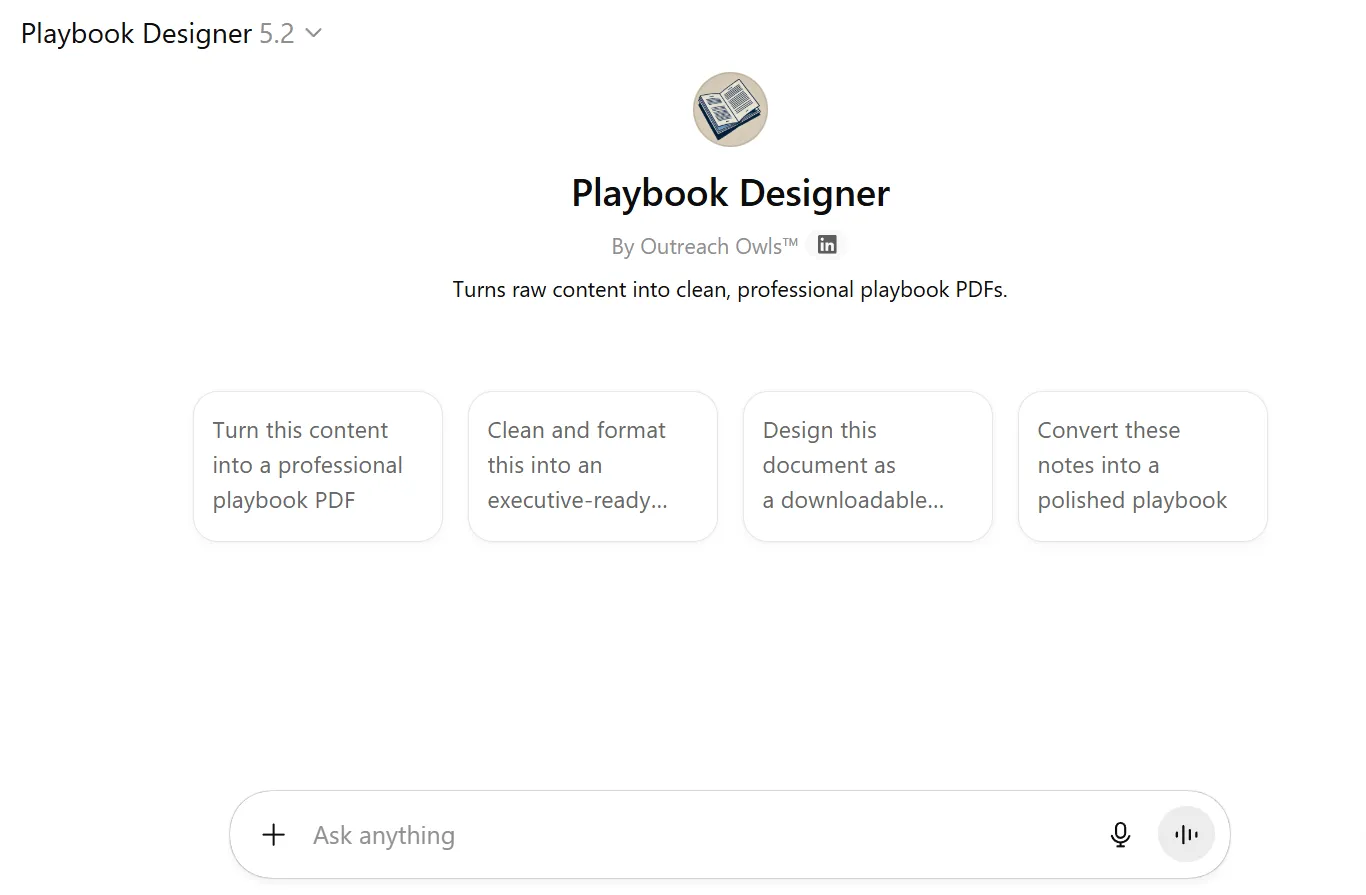Click 'executive-ready' text in the second card
Image resolution: width=1366 pixels, height=895 pixels.
click(x=577, y=500)
